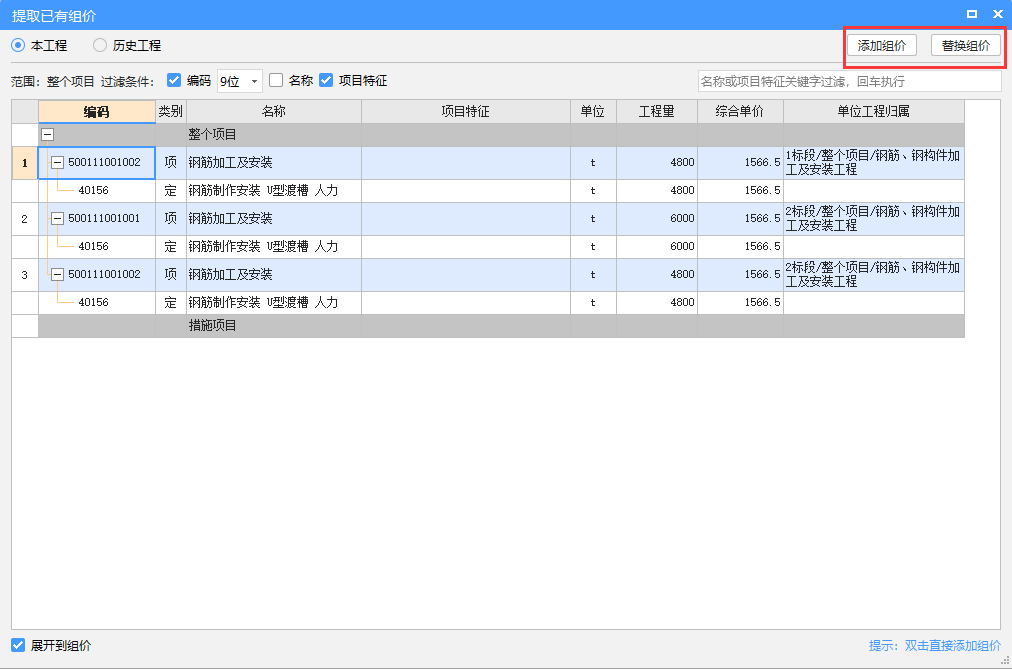Close the 提取已有组价 dialog
1012x669 pixels.
tap(997, 14)
